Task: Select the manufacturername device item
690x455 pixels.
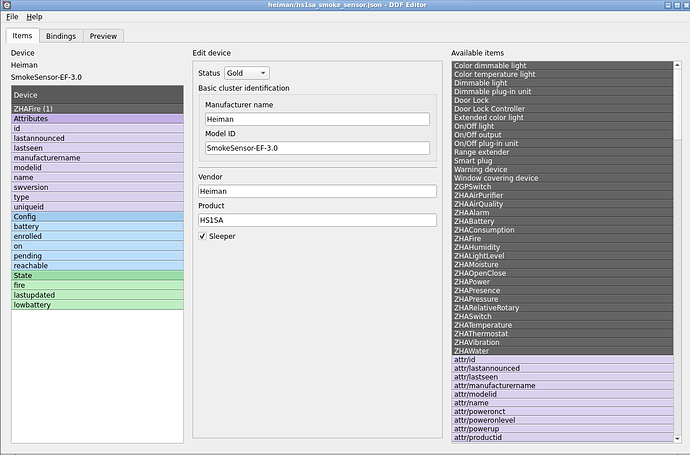Action: [97, 158]
